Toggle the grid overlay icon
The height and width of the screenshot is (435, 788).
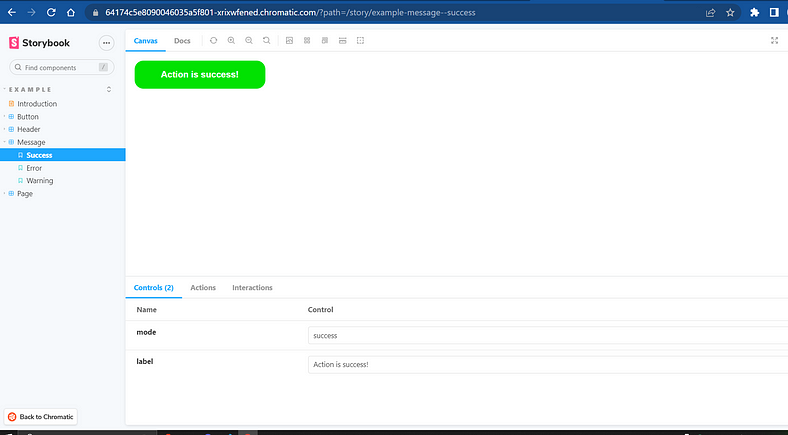tap(307, 41)
